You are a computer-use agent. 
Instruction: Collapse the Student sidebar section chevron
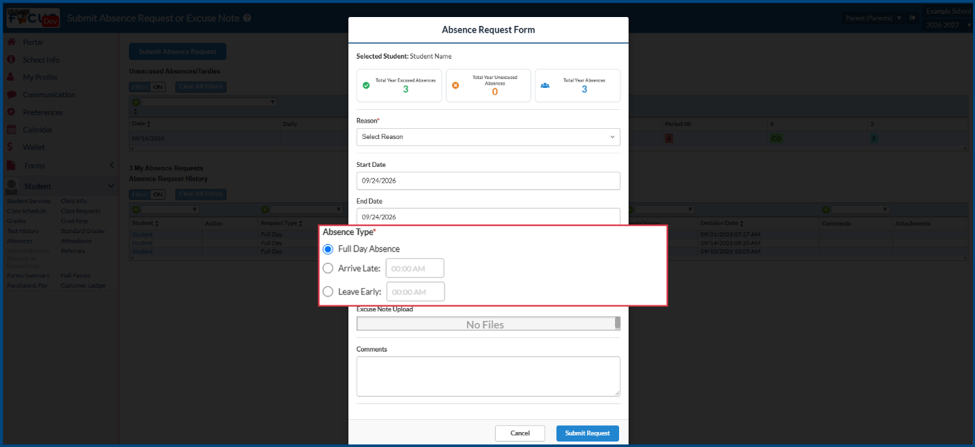[111, 186]
